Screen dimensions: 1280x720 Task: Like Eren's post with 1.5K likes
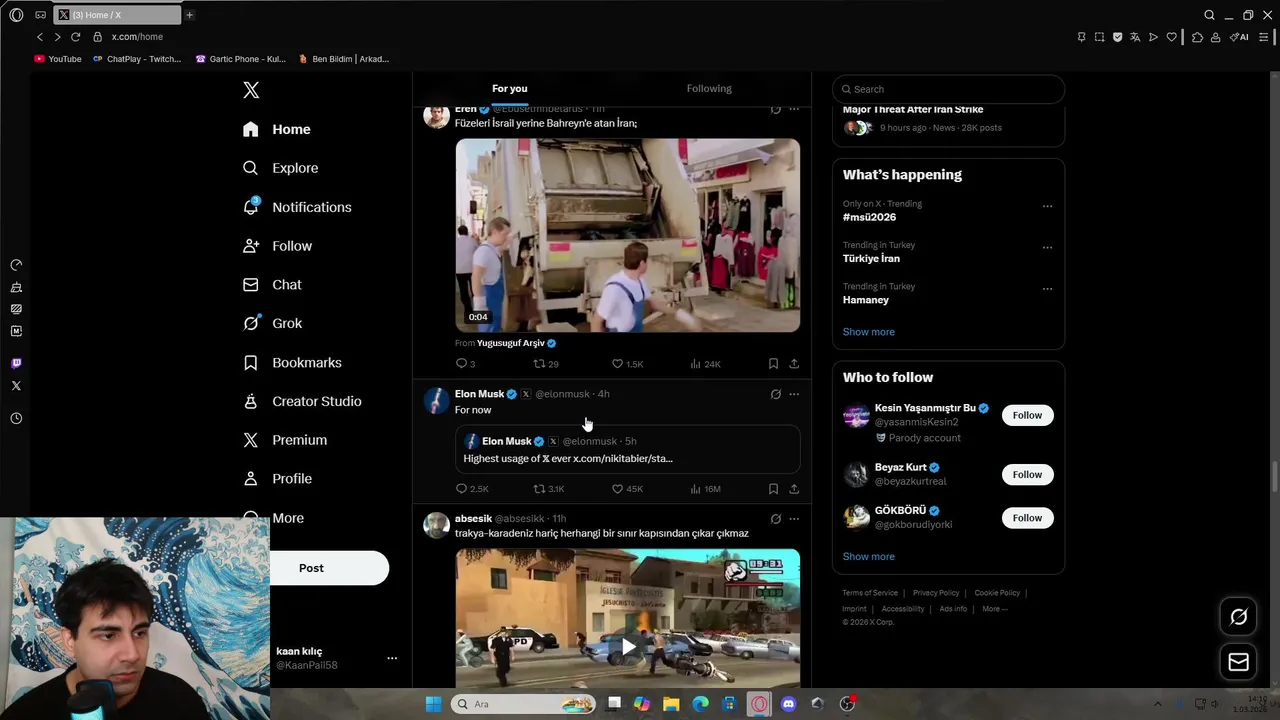point(627,364)
